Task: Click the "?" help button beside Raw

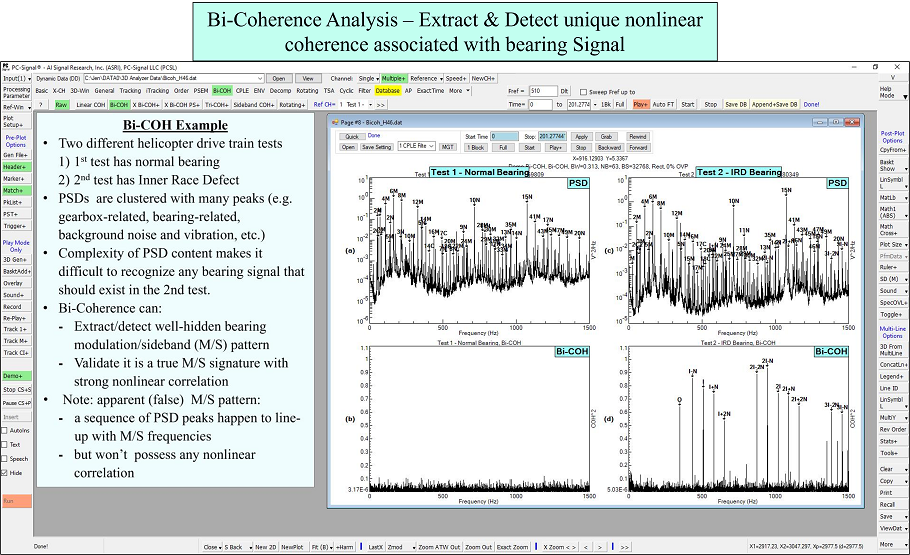Action: [41, 104]
